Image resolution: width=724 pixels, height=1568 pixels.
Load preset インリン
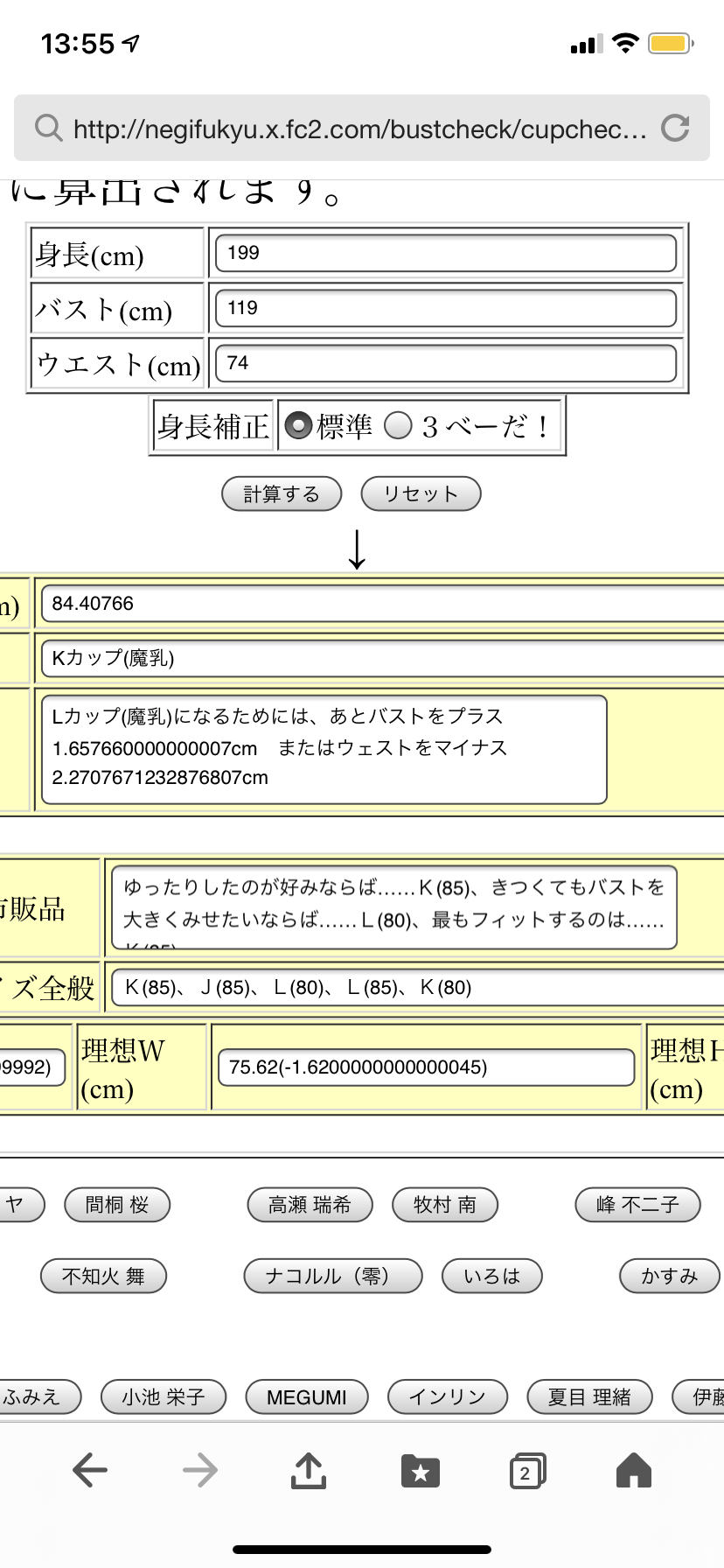[448, 1396]
